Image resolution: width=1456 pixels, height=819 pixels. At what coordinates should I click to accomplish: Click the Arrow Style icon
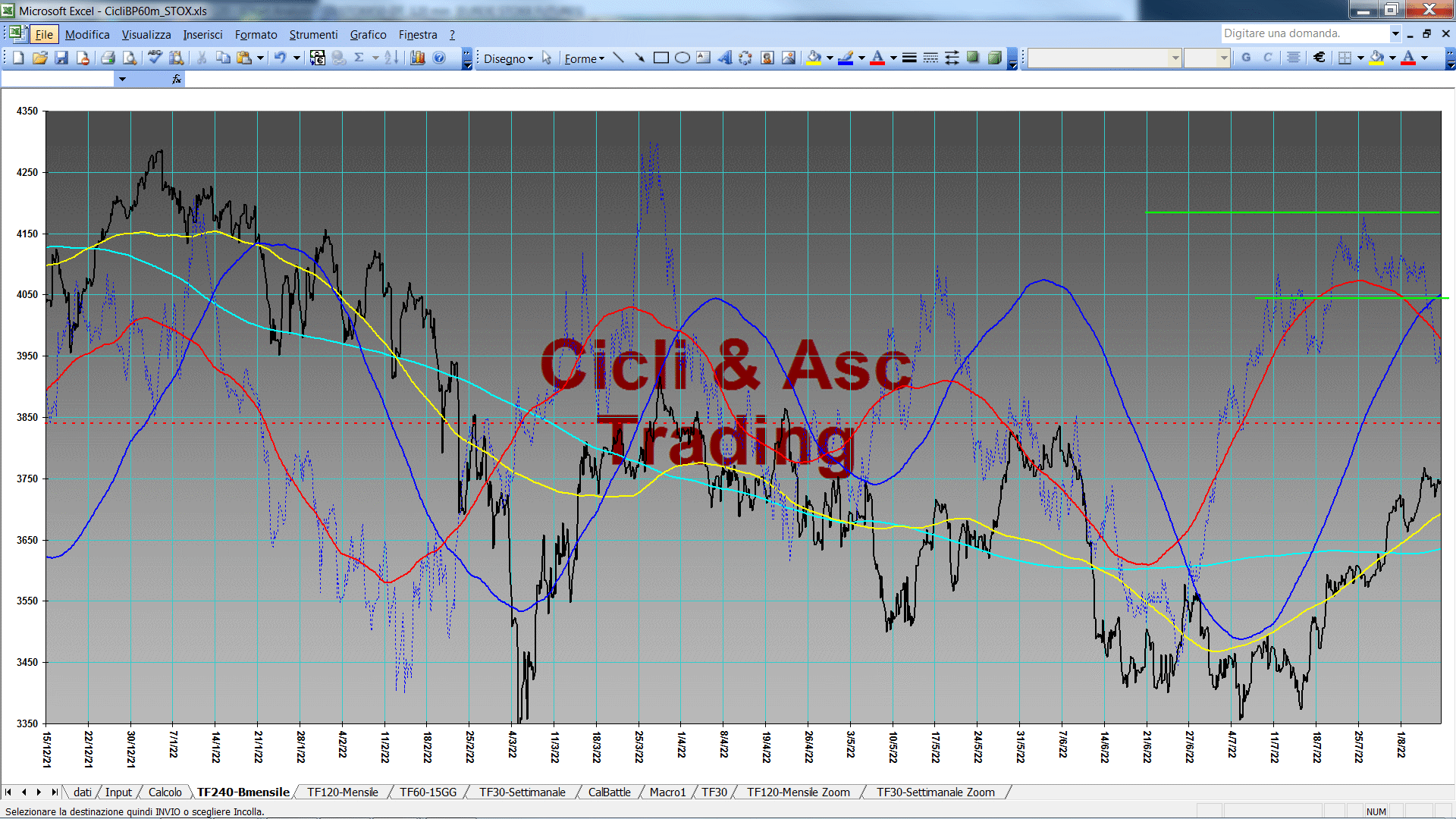coord(952,58)
